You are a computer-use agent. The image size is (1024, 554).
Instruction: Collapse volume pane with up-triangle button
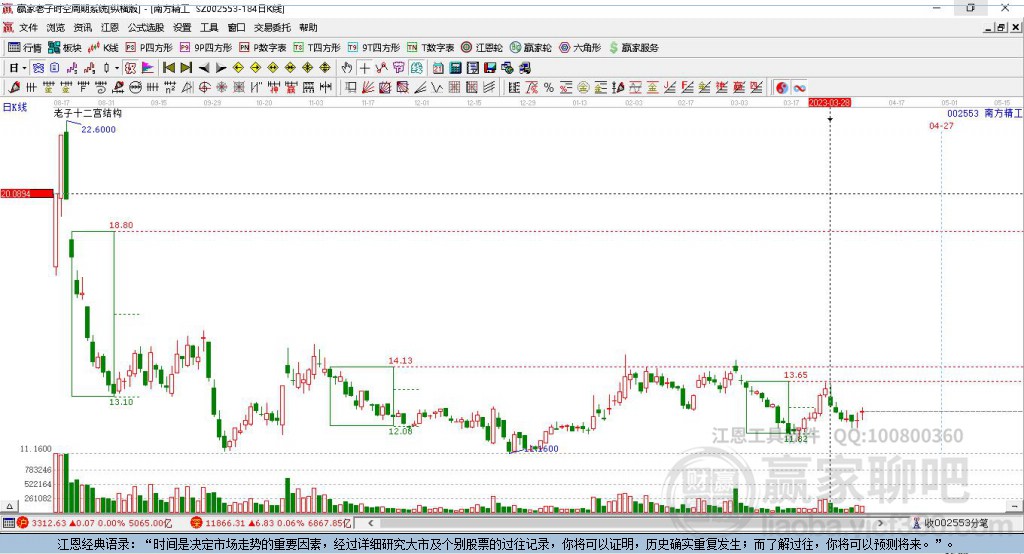(9, 506)
